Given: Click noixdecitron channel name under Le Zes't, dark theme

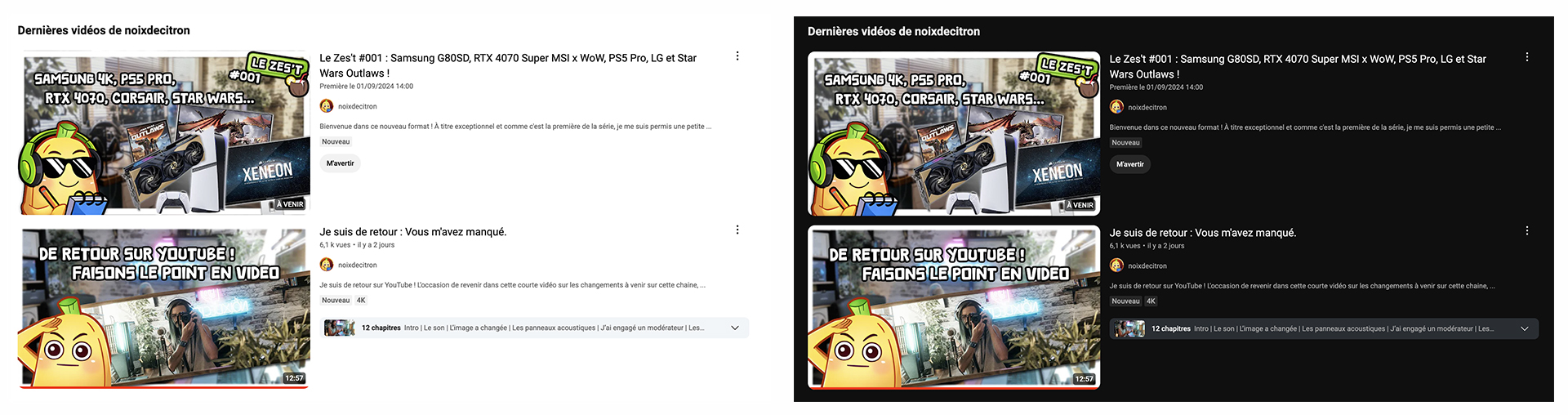Looking at the screenshot, I should (x=1147, y=107).
